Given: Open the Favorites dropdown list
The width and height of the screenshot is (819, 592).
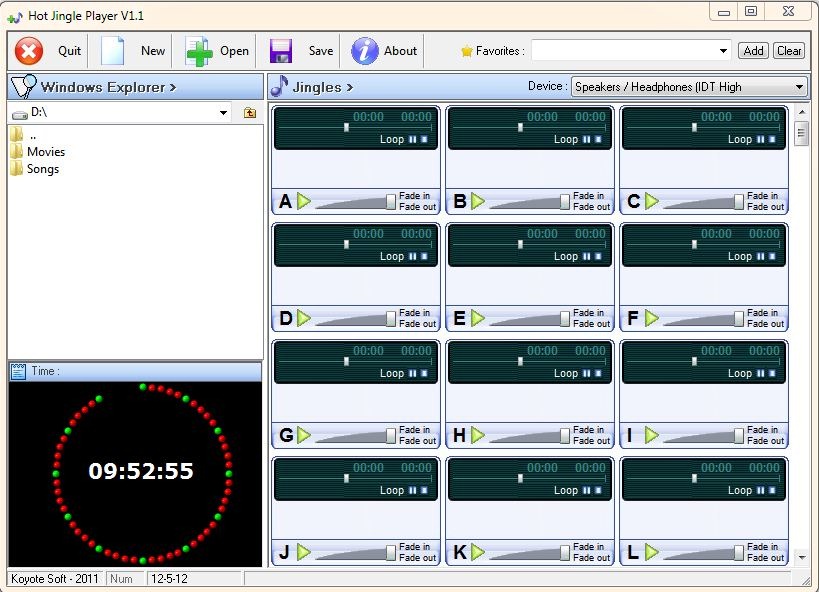Looking at the screenshot, I should click(x=724, y=51).
